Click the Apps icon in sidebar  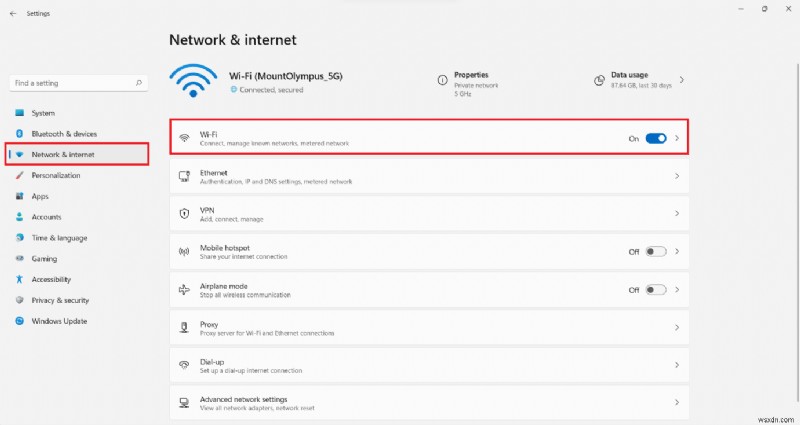(19, 196)
